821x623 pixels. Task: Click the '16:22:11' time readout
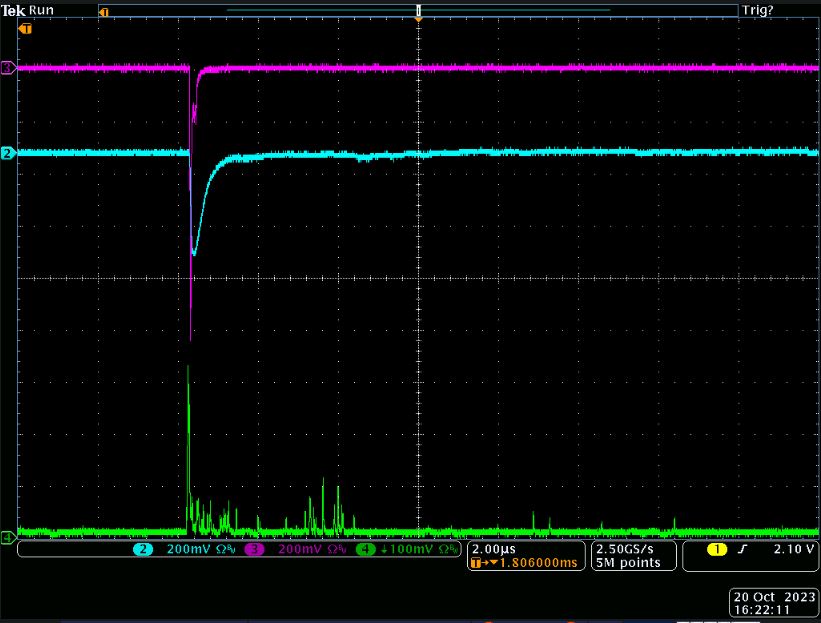tap(762, 610)
